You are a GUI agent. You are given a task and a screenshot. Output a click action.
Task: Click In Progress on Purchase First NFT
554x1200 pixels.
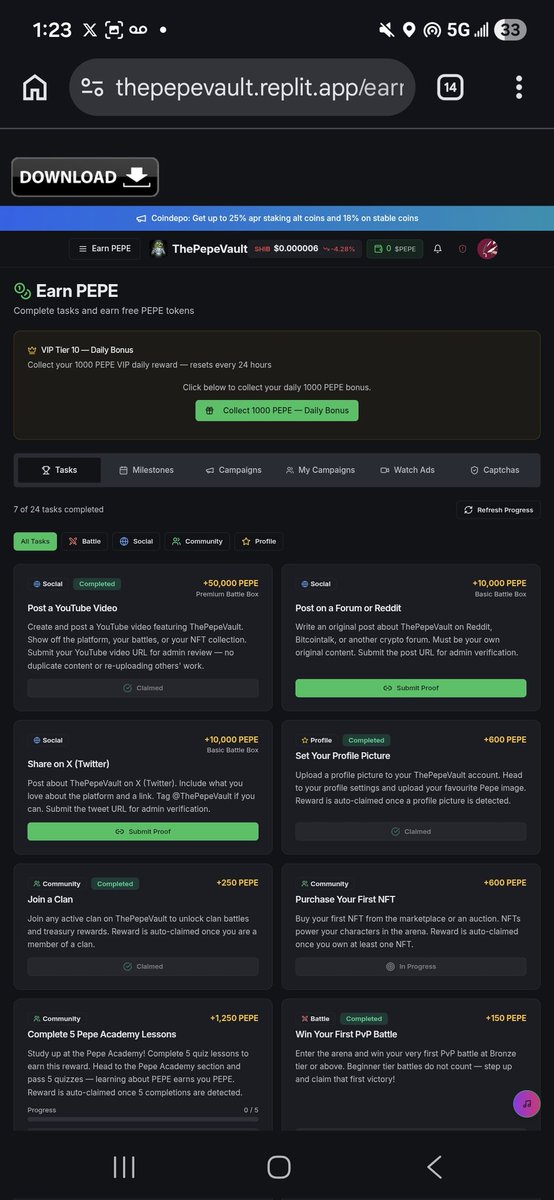pos(411,966)
